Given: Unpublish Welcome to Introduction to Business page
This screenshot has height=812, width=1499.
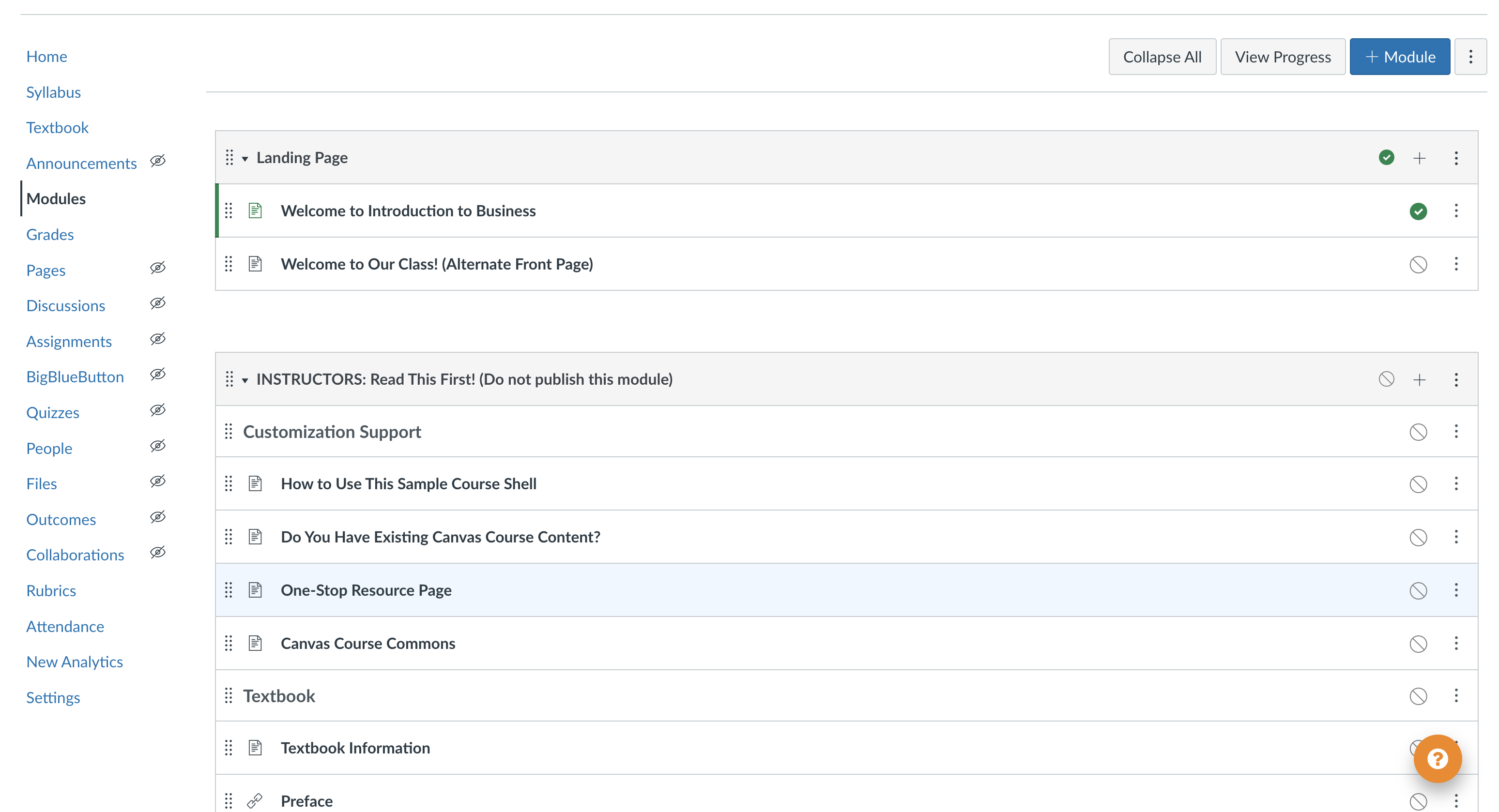Looking at the screenshot, I should click(1418, 211).
